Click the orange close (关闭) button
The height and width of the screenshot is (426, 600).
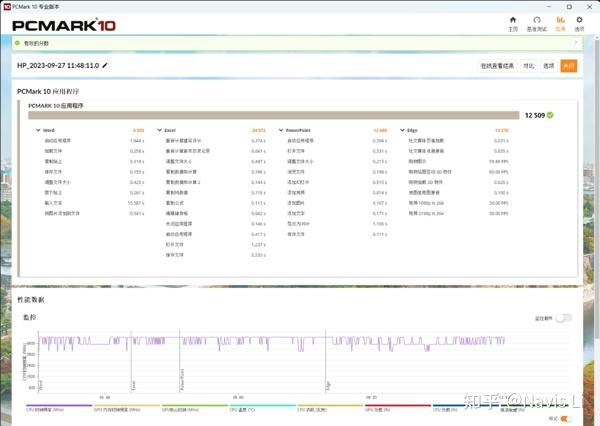[569, 66]
